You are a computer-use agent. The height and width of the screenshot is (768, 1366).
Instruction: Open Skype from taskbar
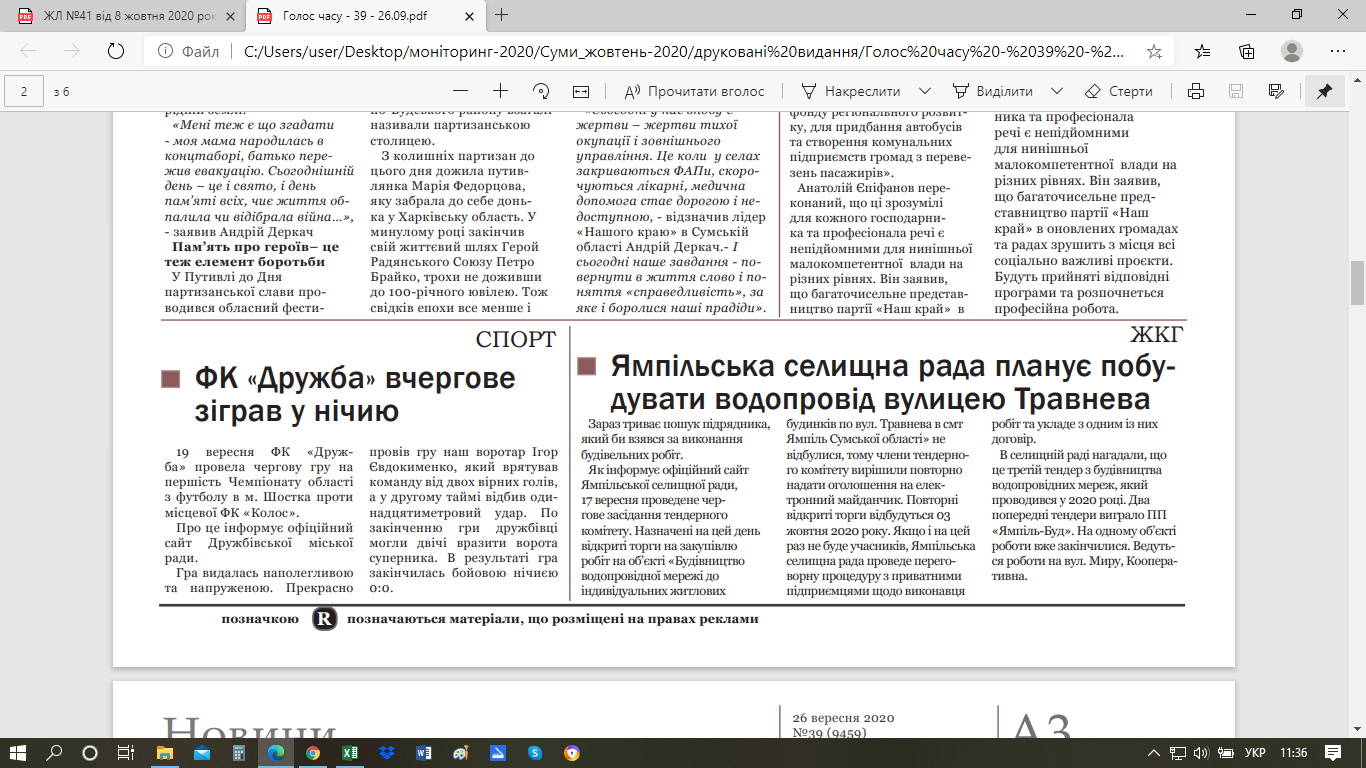point(535,752)
